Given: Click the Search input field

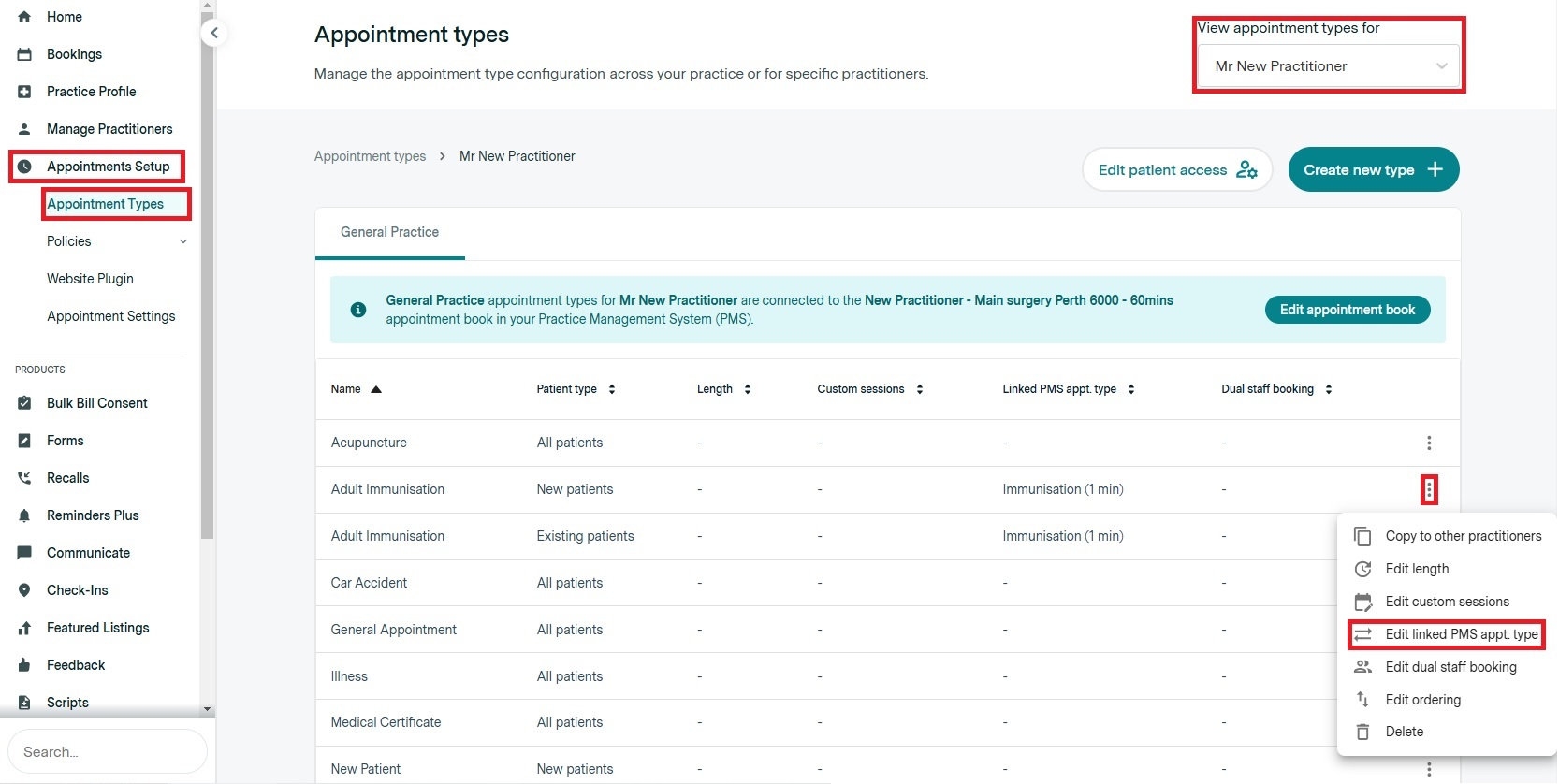Looking at the screenshot, I should 108,752.
